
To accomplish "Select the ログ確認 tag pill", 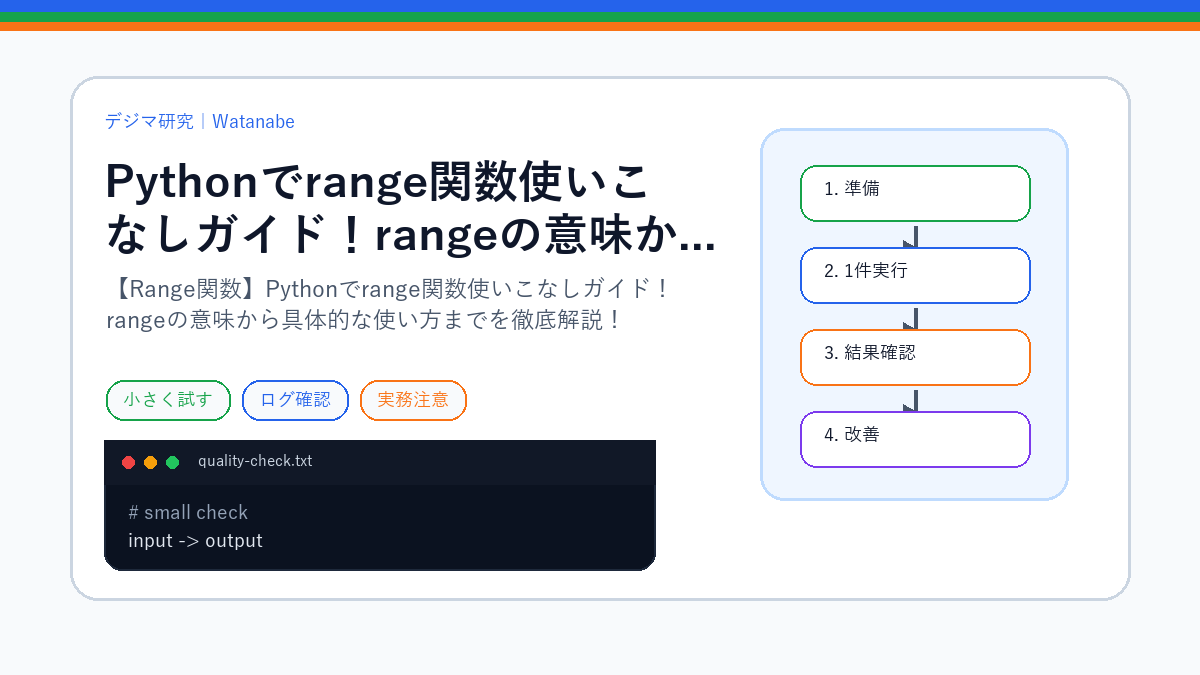I will [295, 400].
